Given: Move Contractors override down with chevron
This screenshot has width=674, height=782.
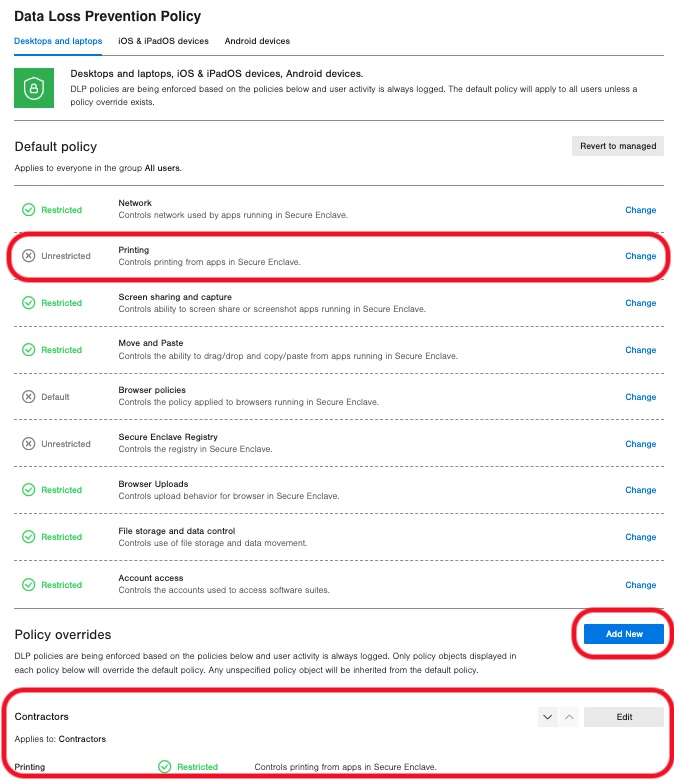Looking at the screenshot, I should [x=547, y=717].
